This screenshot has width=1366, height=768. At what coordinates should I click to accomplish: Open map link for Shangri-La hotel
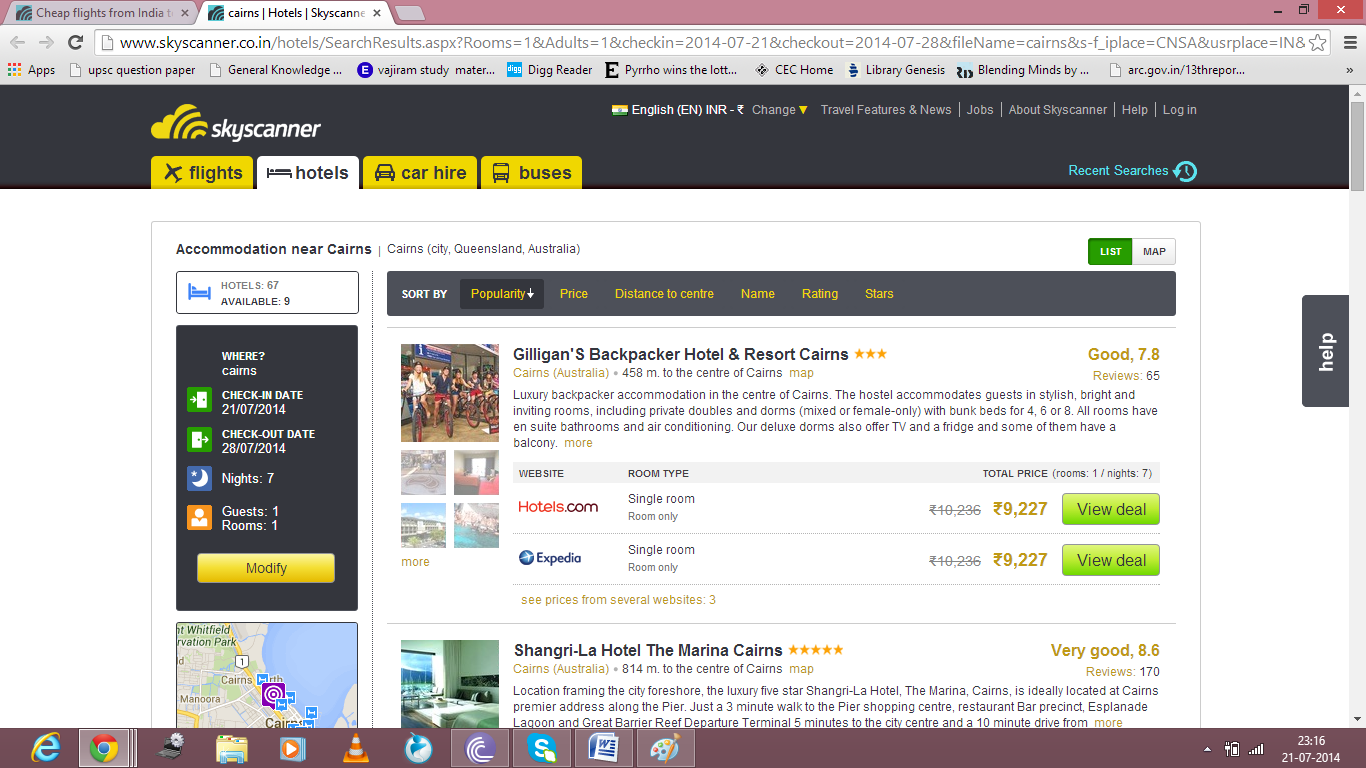(802, 669)
